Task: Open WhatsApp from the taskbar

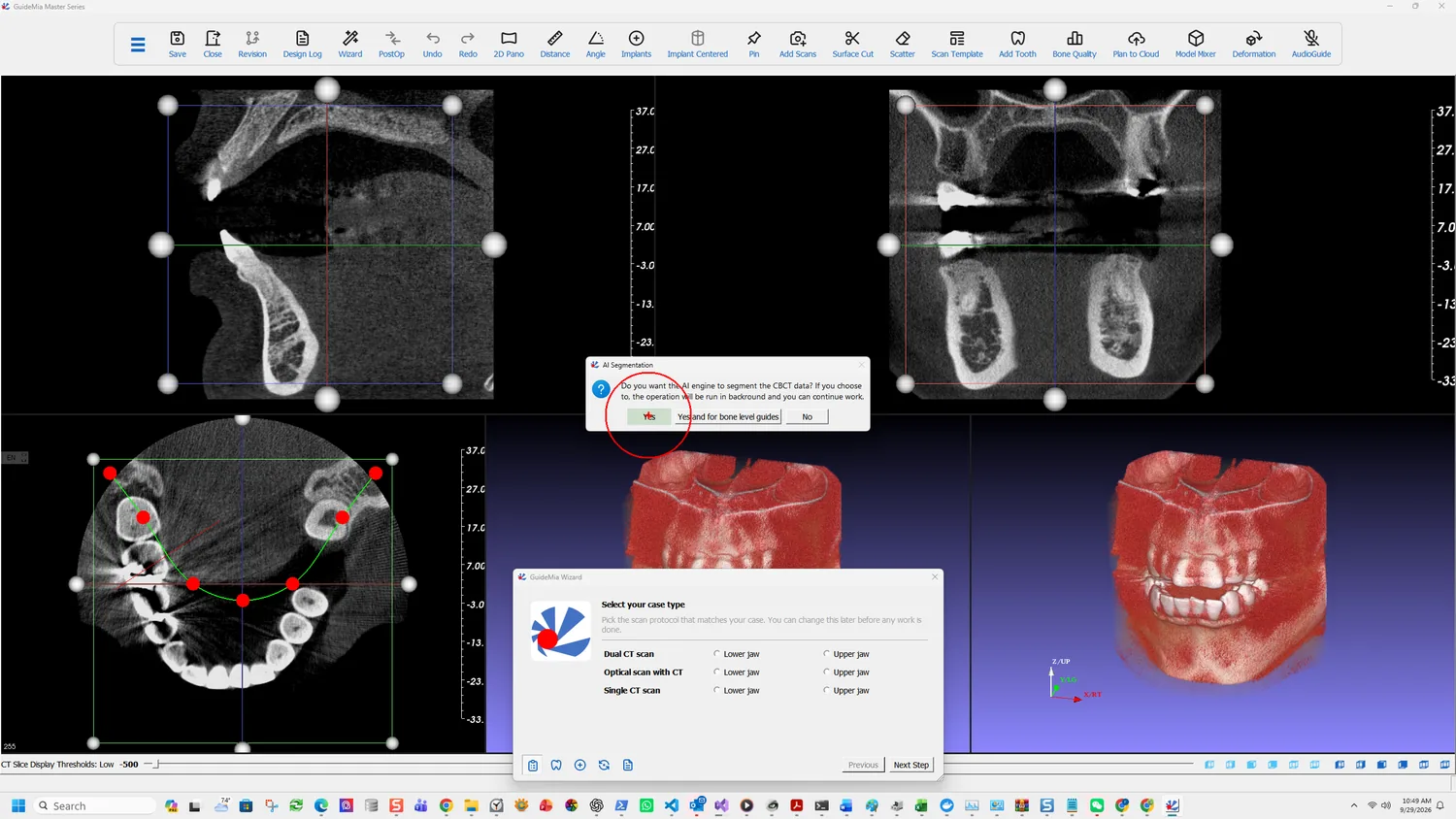Action: pos(646,805)
